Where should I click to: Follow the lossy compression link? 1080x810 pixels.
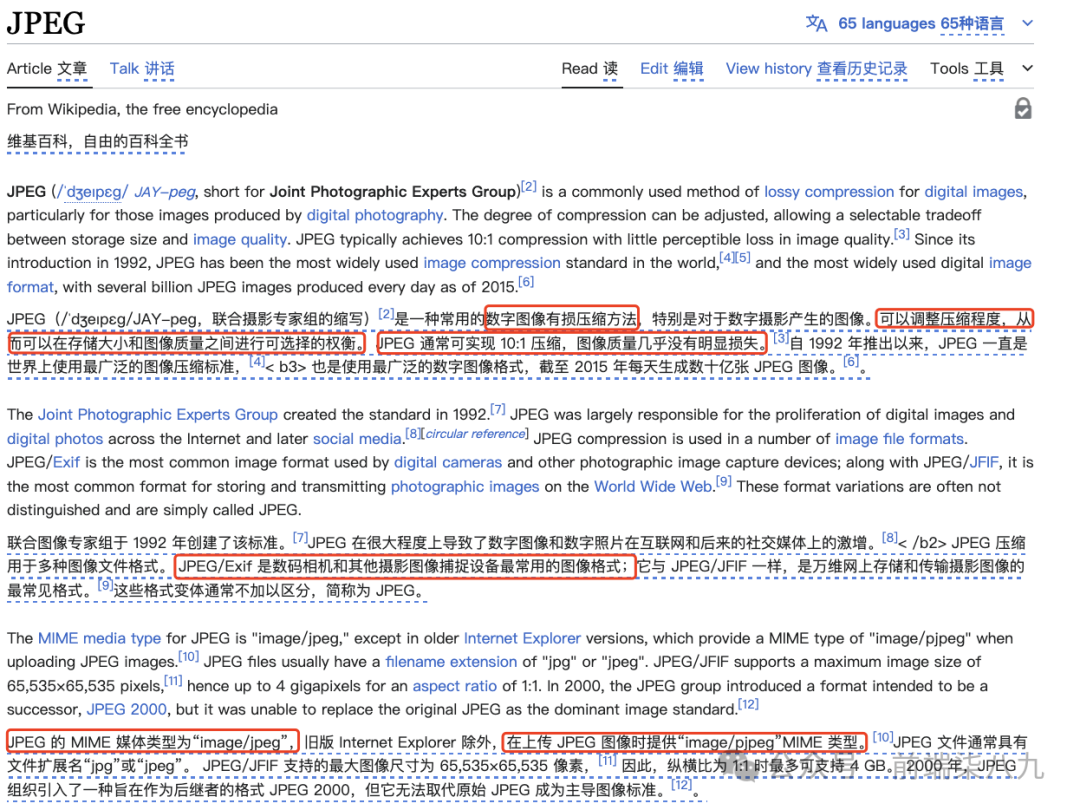point(829,191)
